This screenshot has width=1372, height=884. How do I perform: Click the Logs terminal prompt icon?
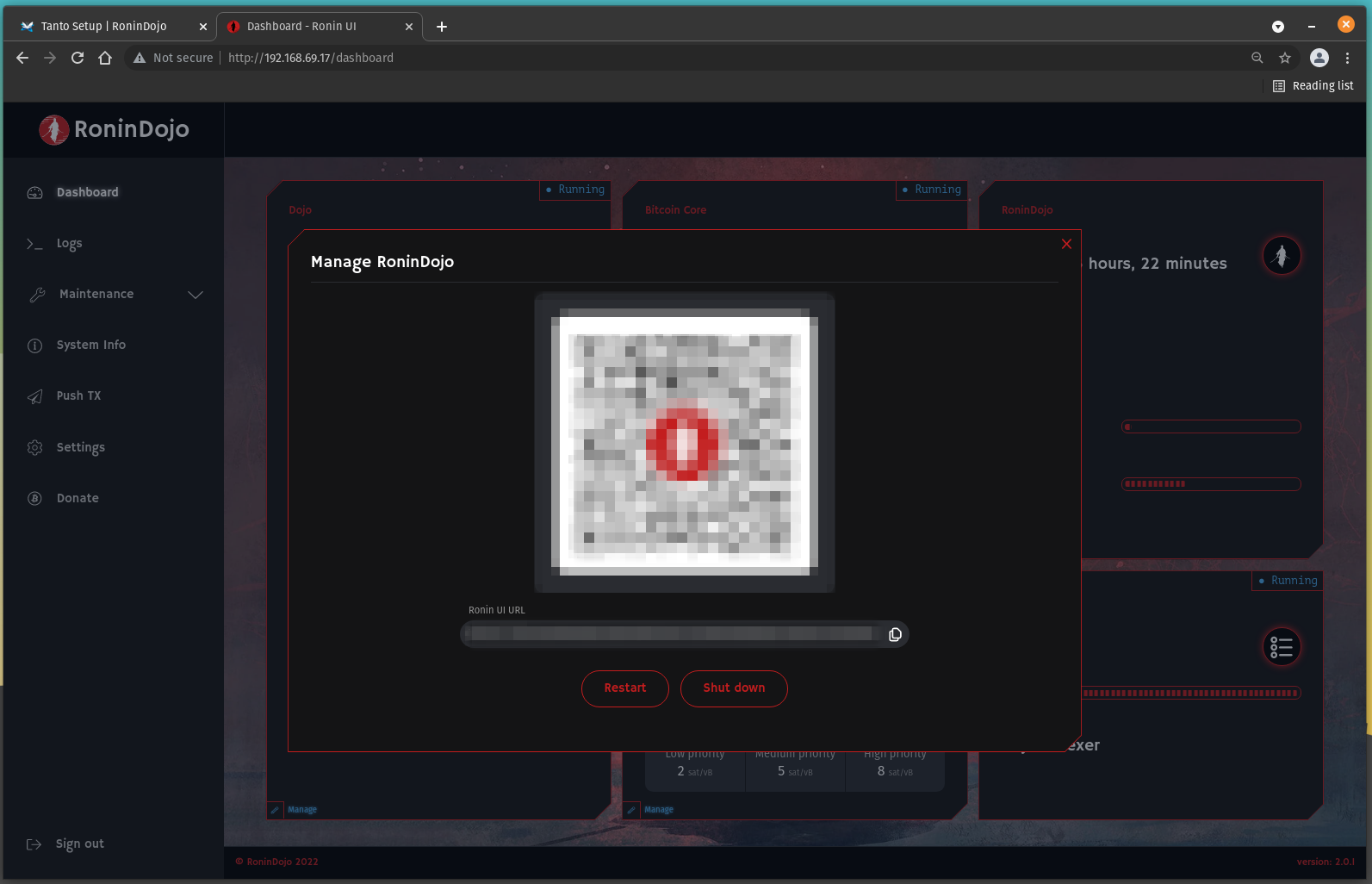34,244
